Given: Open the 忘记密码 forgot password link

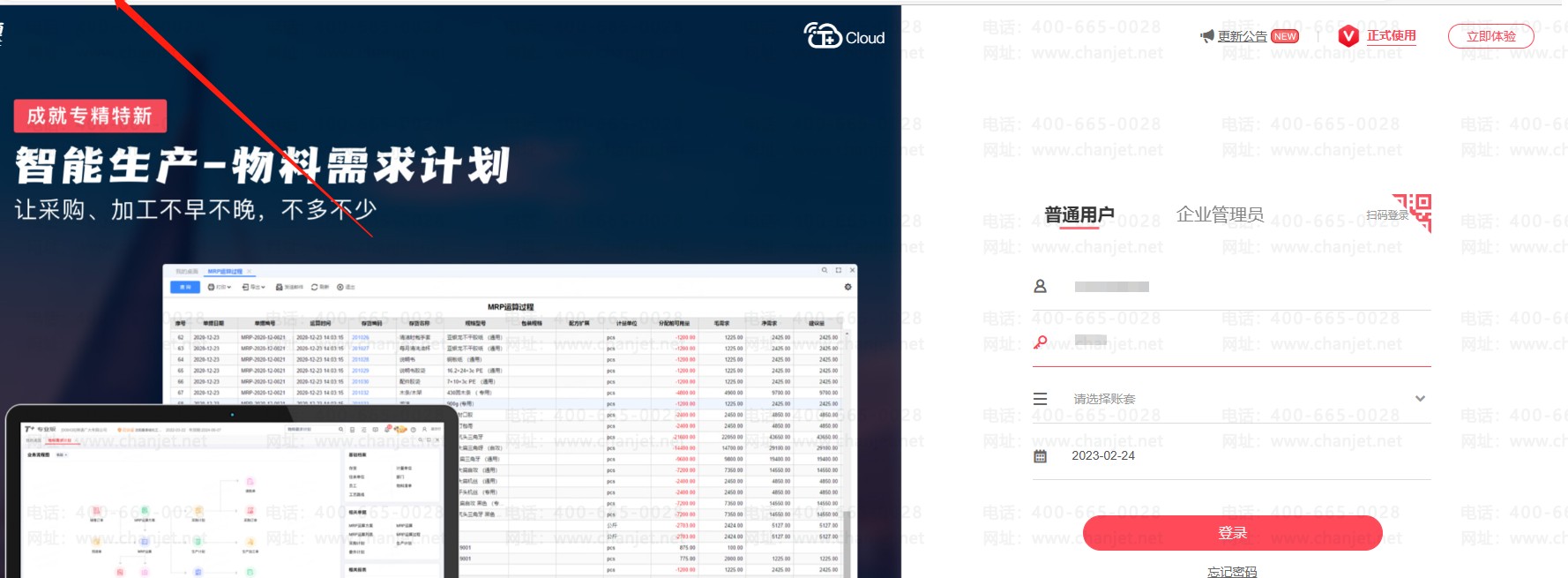Looking at the screenshot, I should click(x=1232, y=572).
